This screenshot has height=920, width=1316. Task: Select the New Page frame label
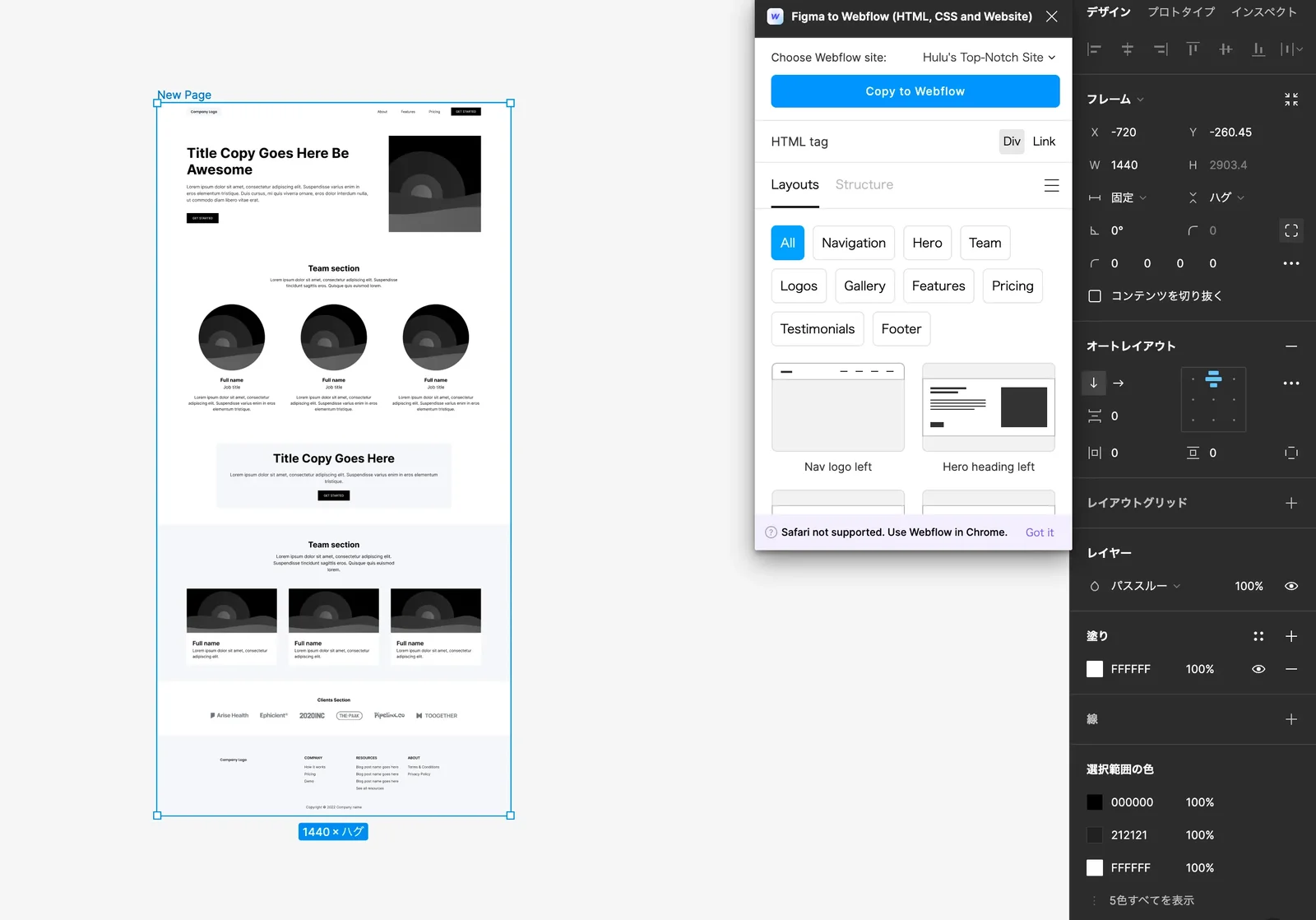click(184, 95)
